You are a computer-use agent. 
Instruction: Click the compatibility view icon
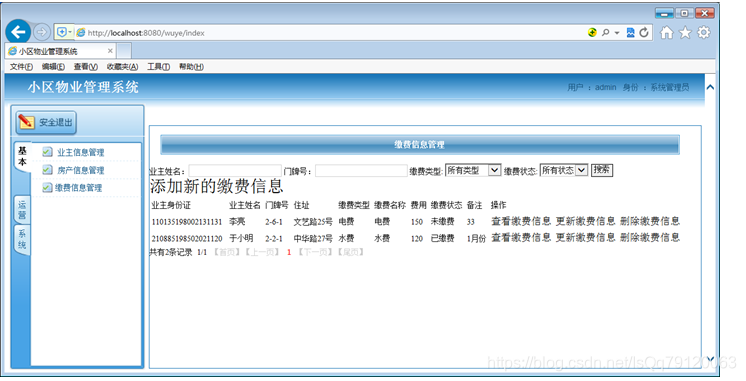tap(630, 32)
